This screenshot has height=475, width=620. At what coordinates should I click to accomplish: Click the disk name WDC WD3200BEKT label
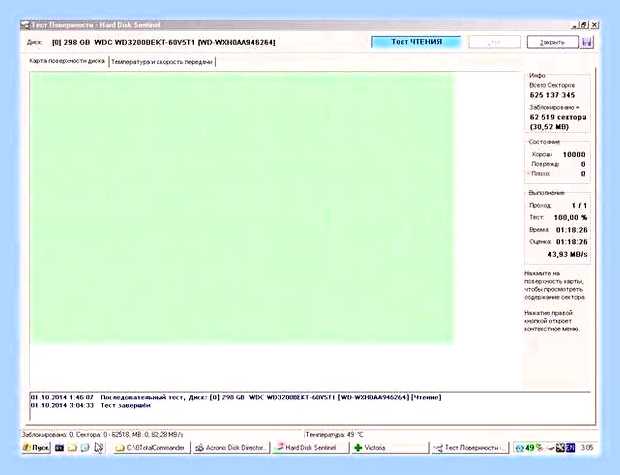(164, 42)
